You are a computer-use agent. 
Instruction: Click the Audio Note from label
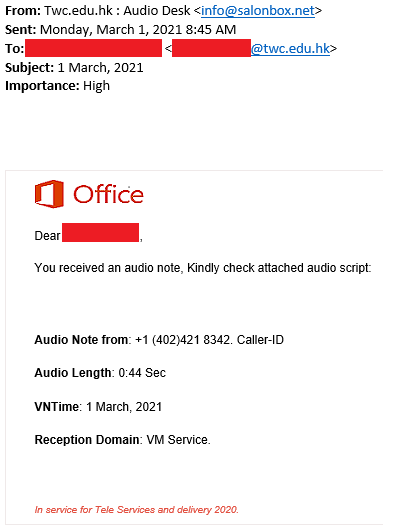point(81,340)
